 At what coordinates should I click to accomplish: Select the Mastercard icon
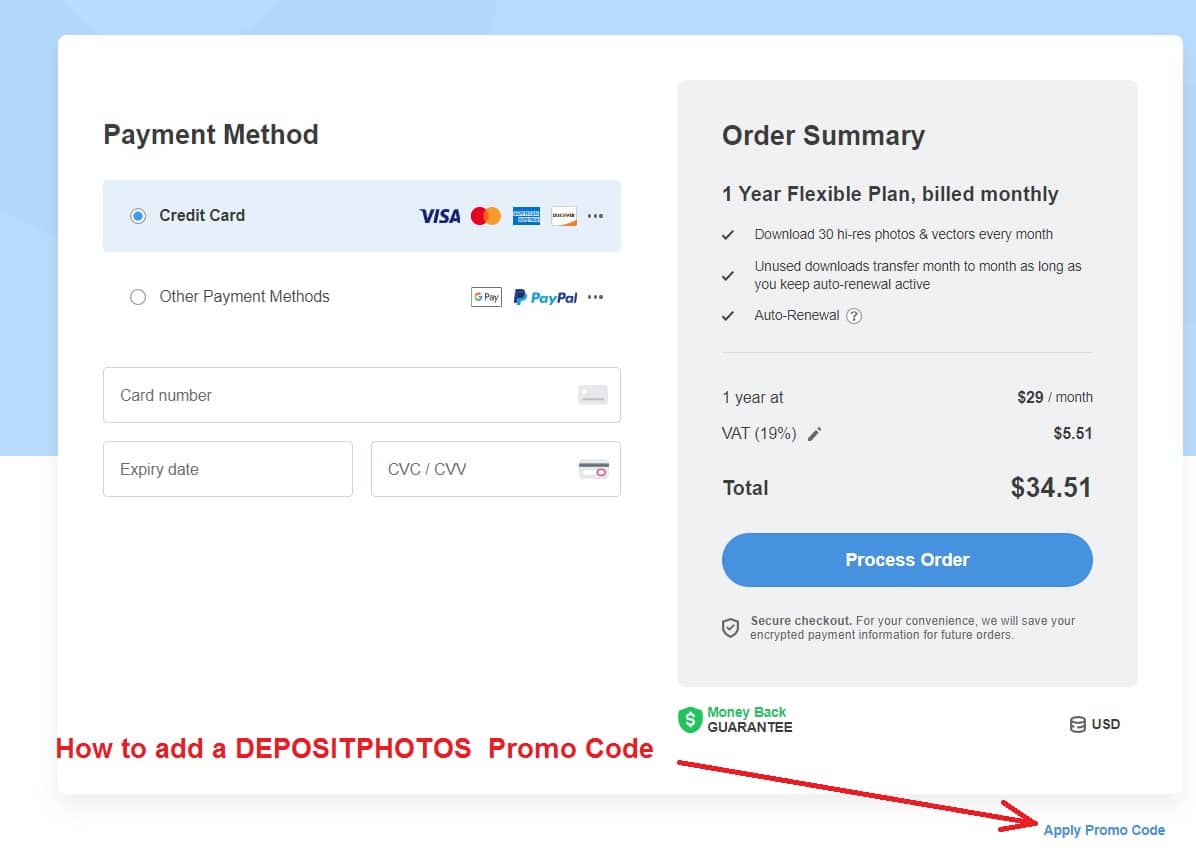[x=484, y=215]
